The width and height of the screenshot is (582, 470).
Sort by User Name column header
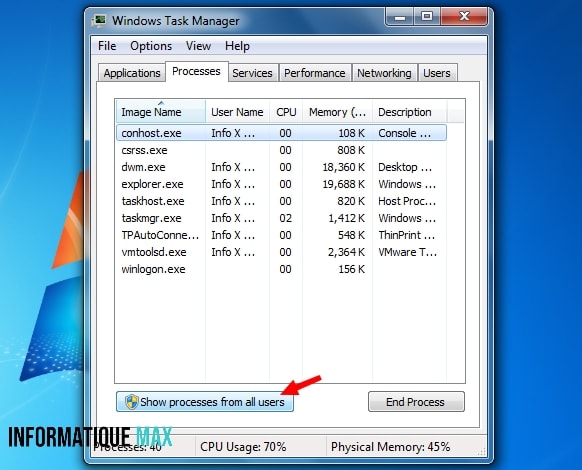[x=238, y=111]
